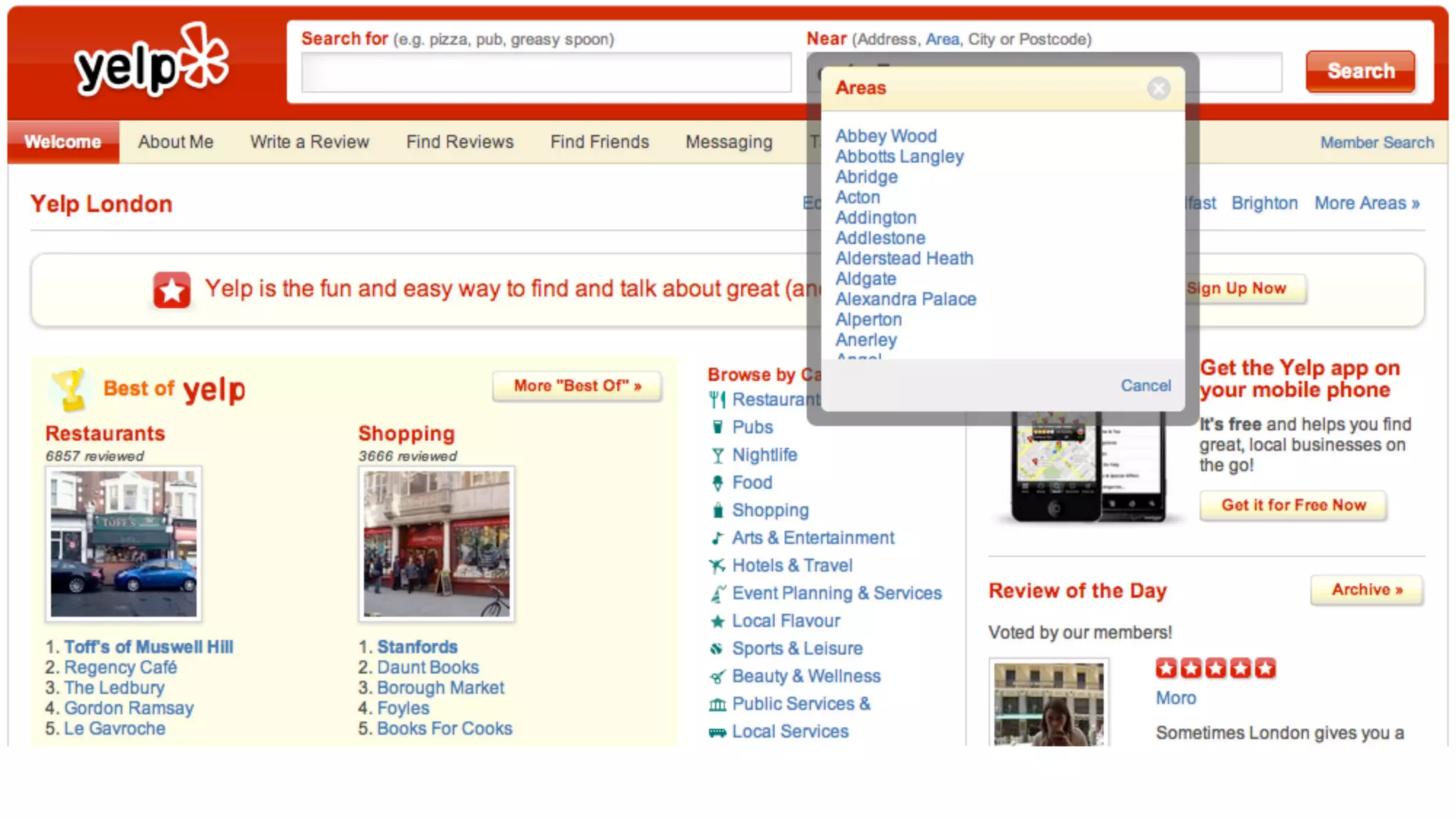
Task: Click the Food ice cream icon
Action: (x=717, y=483)
